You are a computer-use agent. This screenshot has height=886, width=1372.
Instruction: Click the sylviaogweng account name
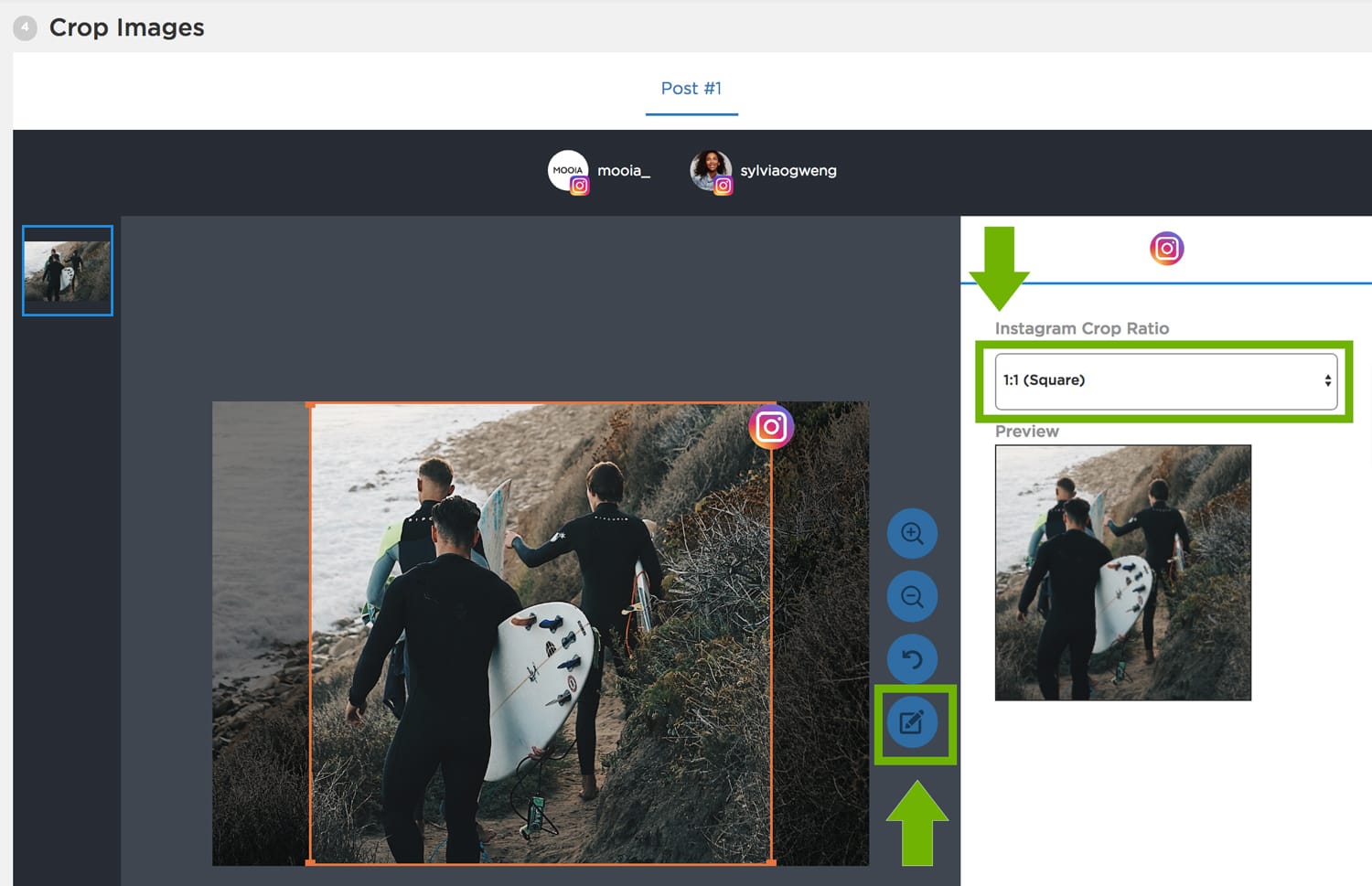788,171
